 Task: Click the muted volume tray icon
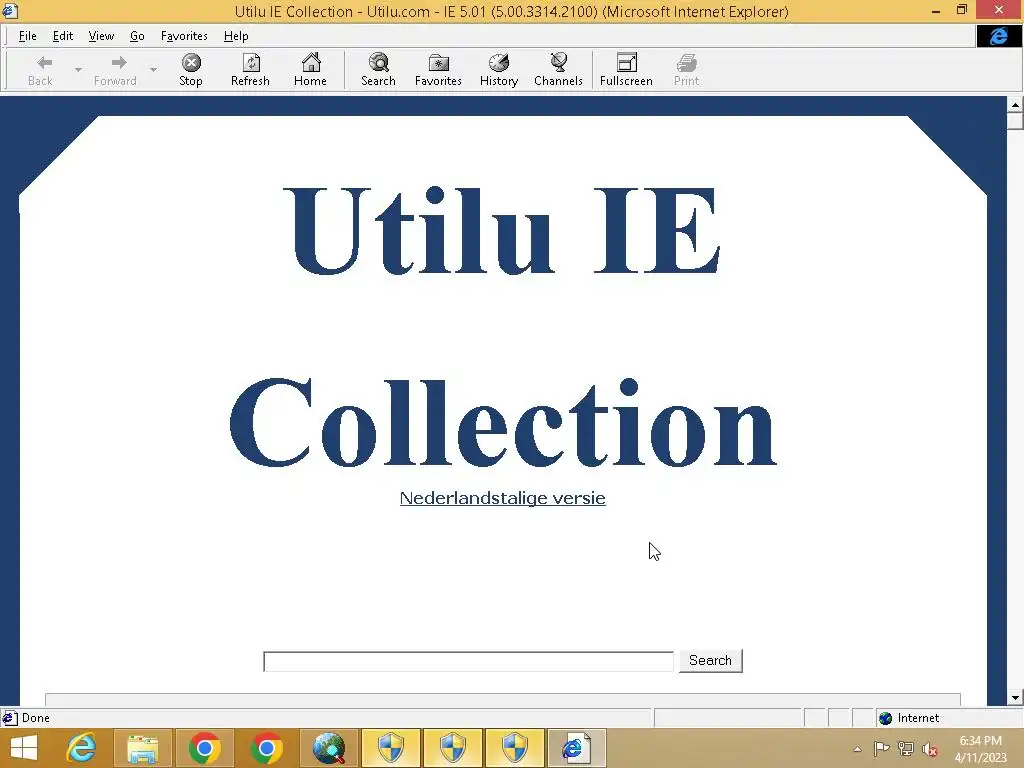[x=930, y=749]
